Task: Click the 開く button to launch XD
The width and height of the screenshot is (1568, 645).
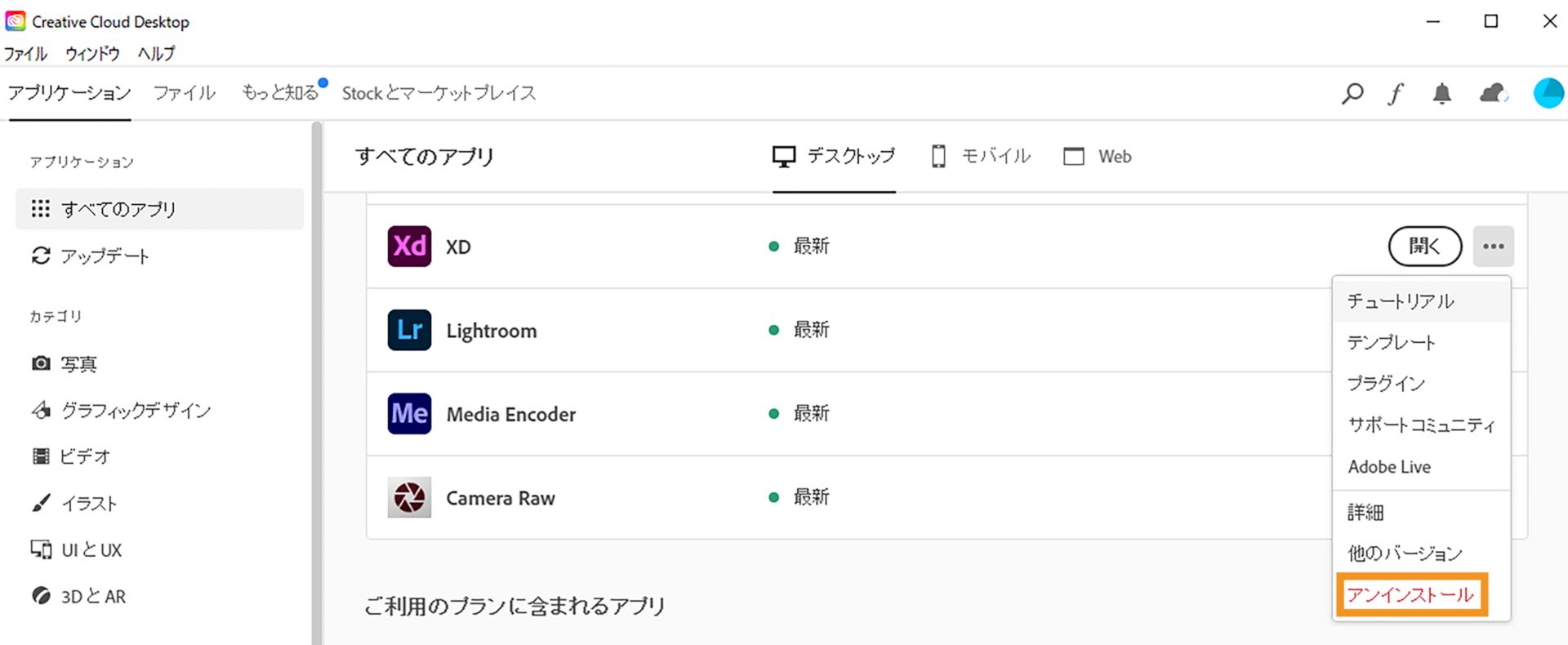Action: [x=1424, y=246]
